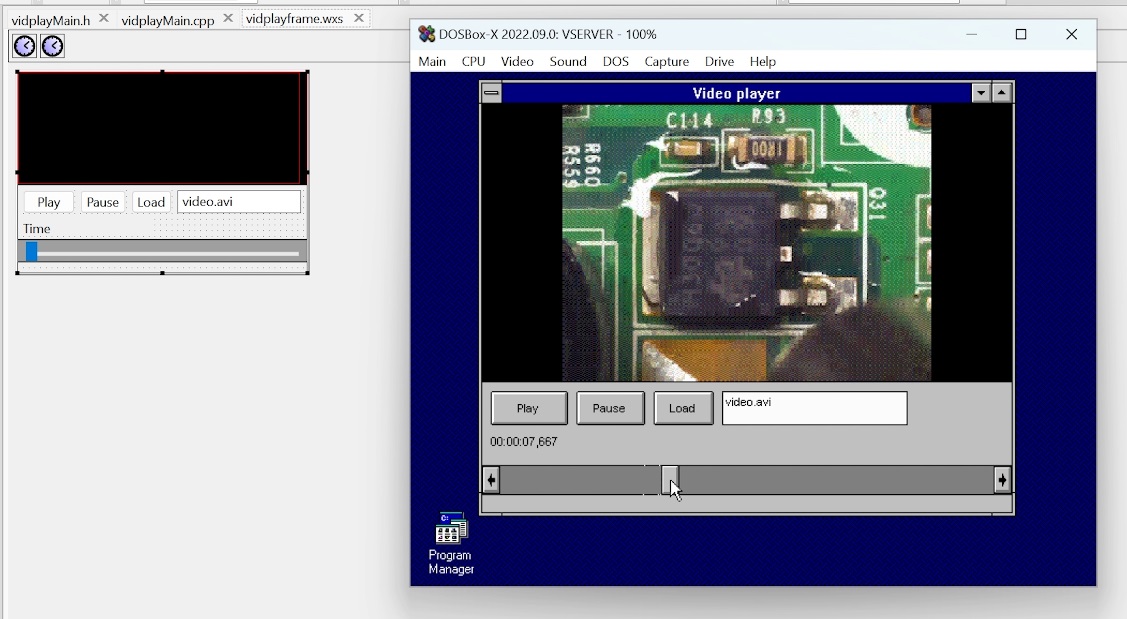Switch to the vidplayMain.cpp tab
This screenshot has height=619, width=1127.
coord(167,20)
